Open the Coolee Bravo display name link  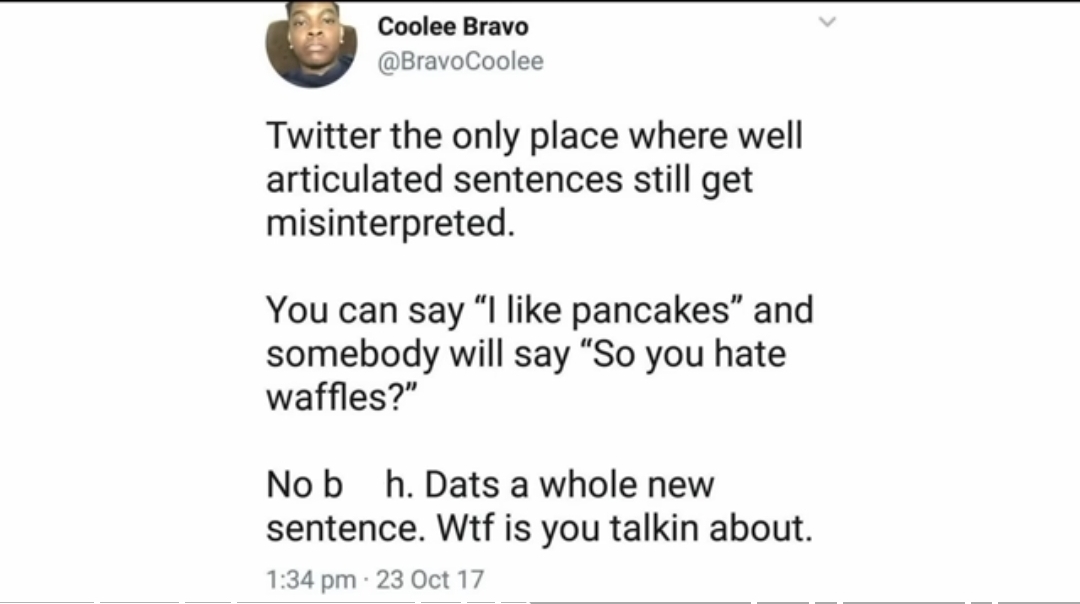click(453, 27)
